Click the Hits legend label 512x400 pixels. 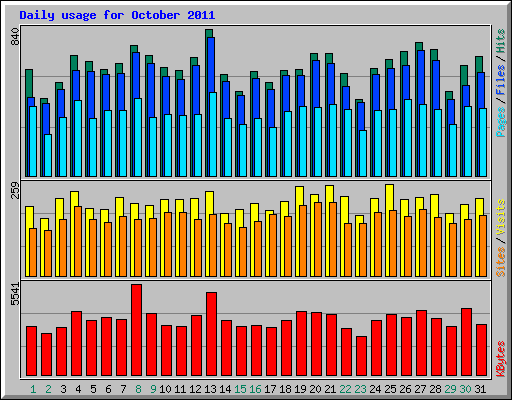pos(500,41)
